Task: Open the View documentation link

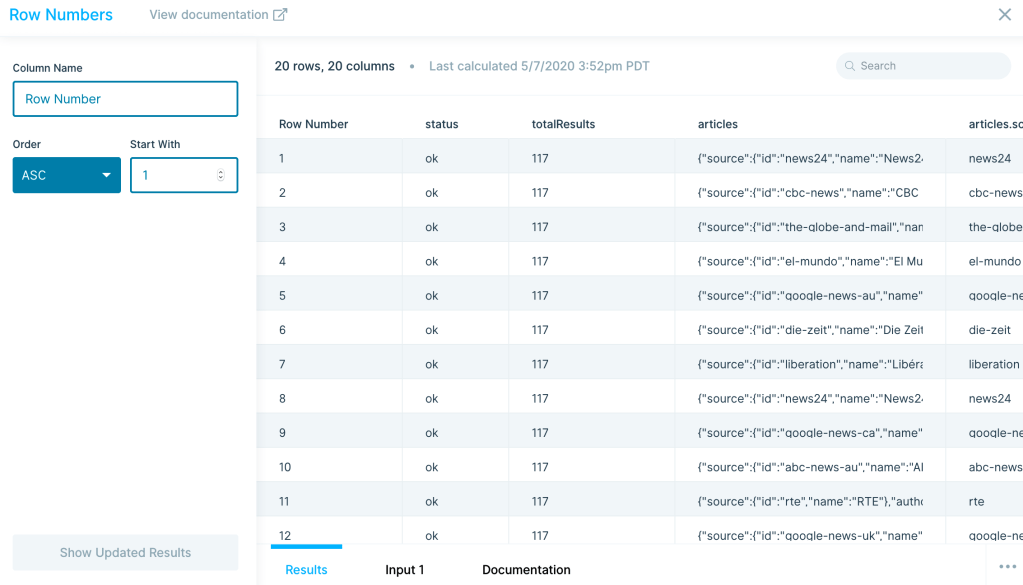Action: click(x=209, y=15)
